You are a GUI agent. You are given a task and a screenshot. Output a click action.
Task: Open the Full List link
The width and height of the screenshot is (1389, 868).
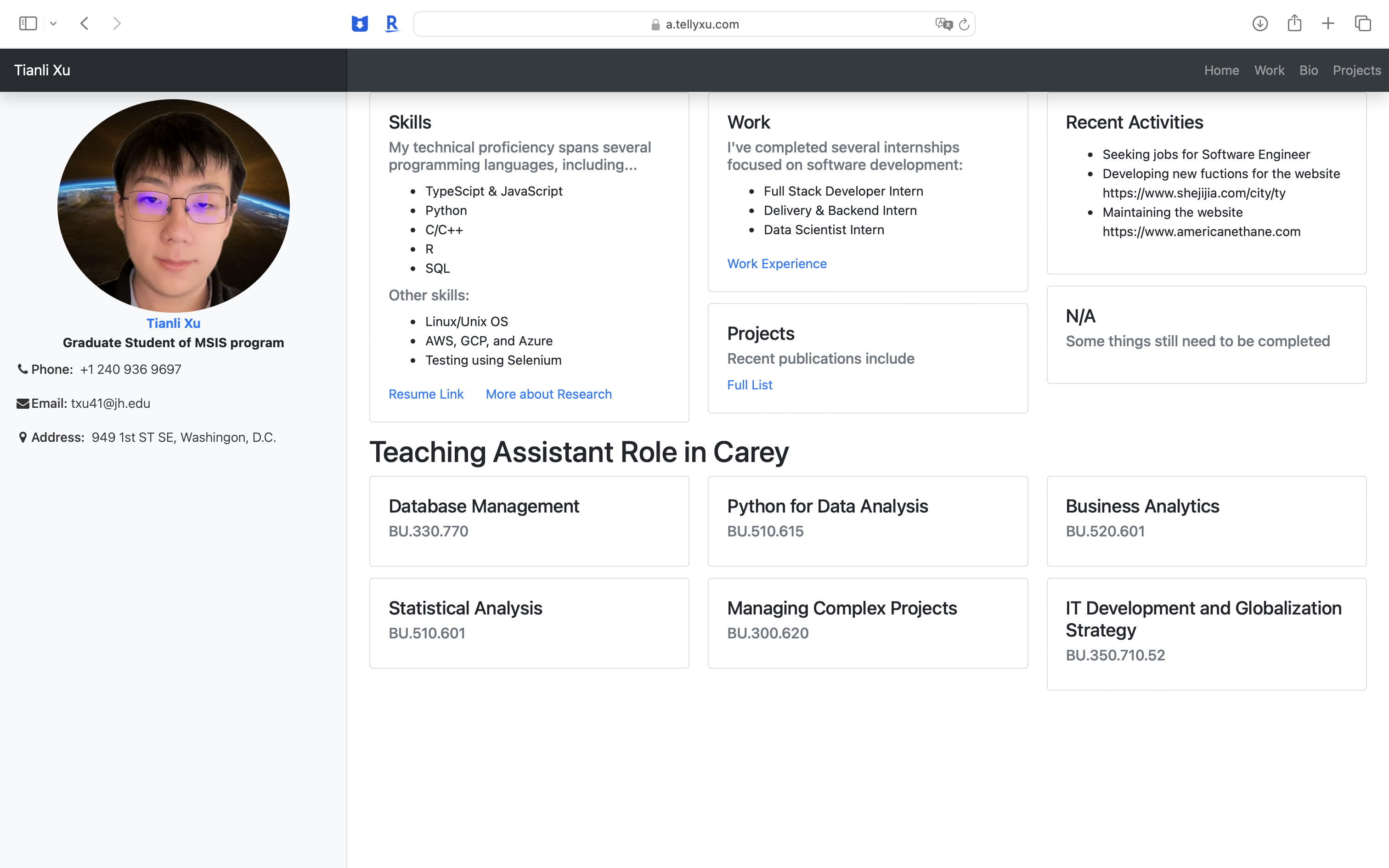750,385
